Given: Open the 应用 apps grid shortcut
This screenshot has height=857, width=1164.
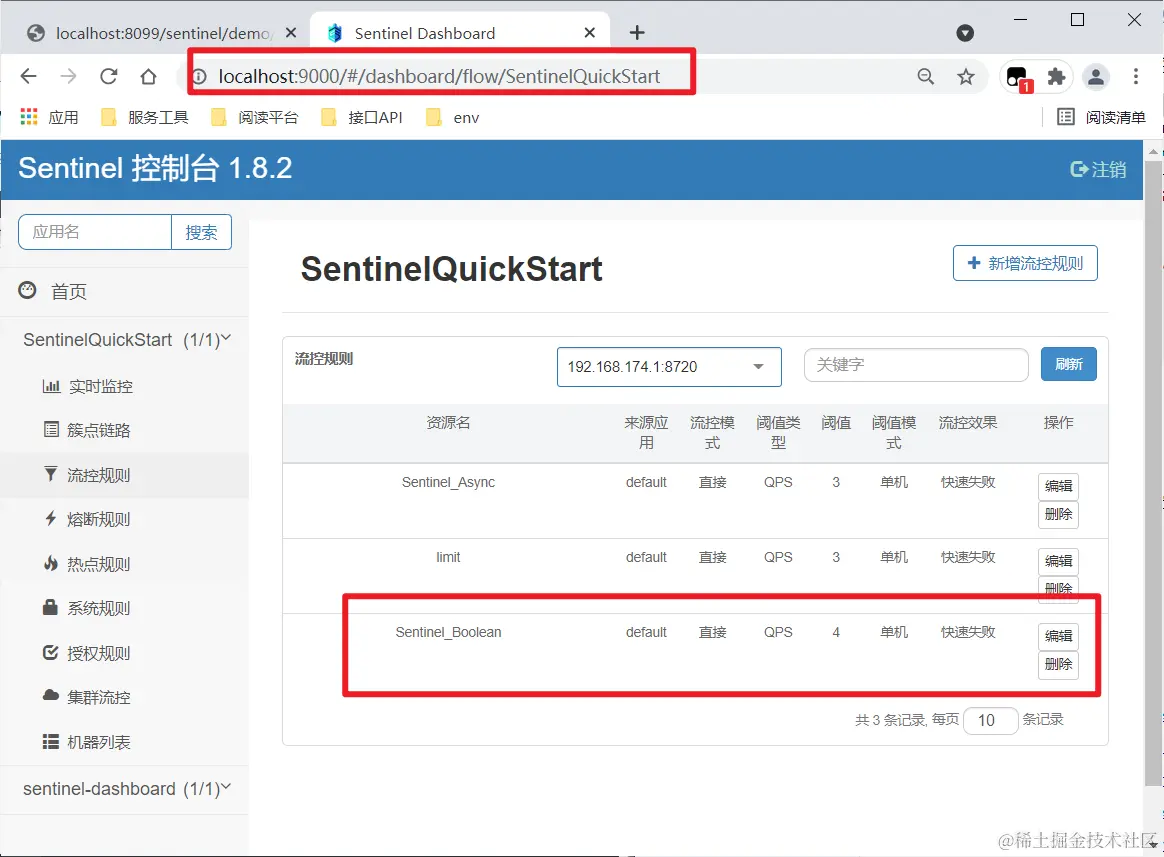Looking at the screenshot, I should tap(49, 117).
